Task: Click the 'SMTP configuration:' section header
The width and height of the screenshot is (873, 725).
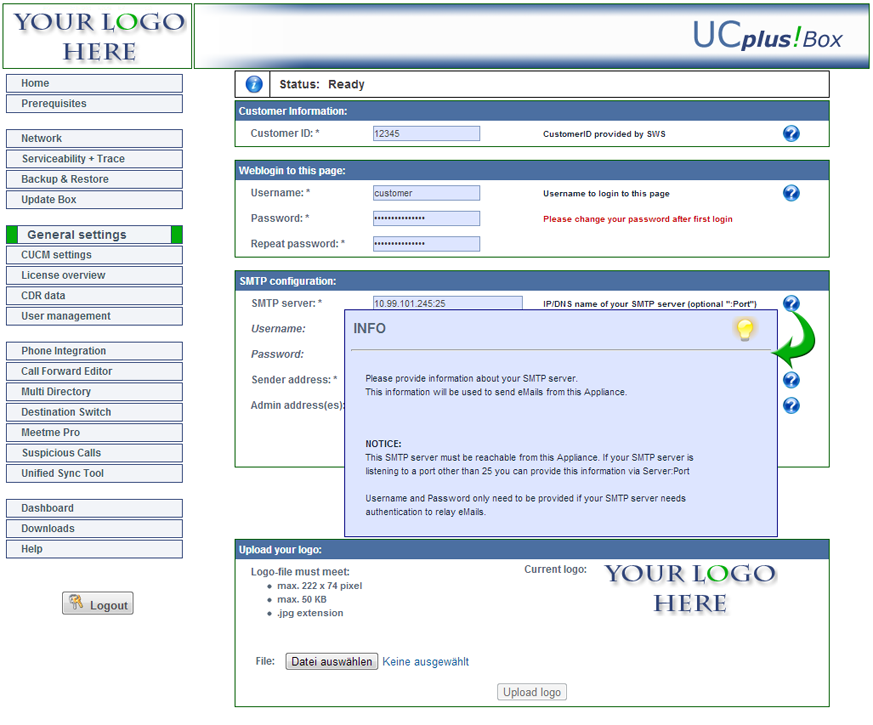Action: coord(288,281)
